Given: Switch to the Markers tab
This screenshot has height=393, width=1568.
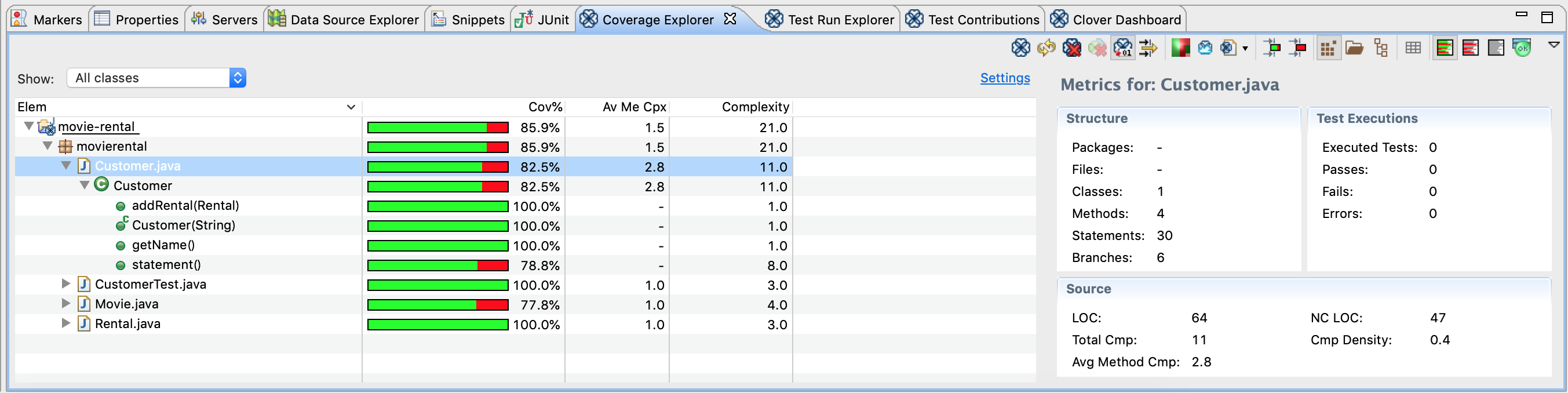Looking at the screenshot, I should click(x=47, y=20).
